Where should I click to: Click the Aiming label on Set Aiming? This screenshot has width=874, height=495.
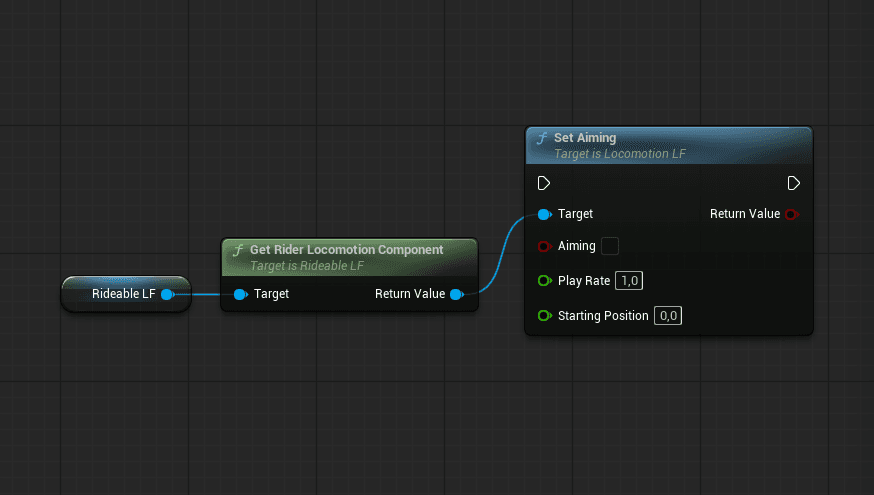pos(577,246)
